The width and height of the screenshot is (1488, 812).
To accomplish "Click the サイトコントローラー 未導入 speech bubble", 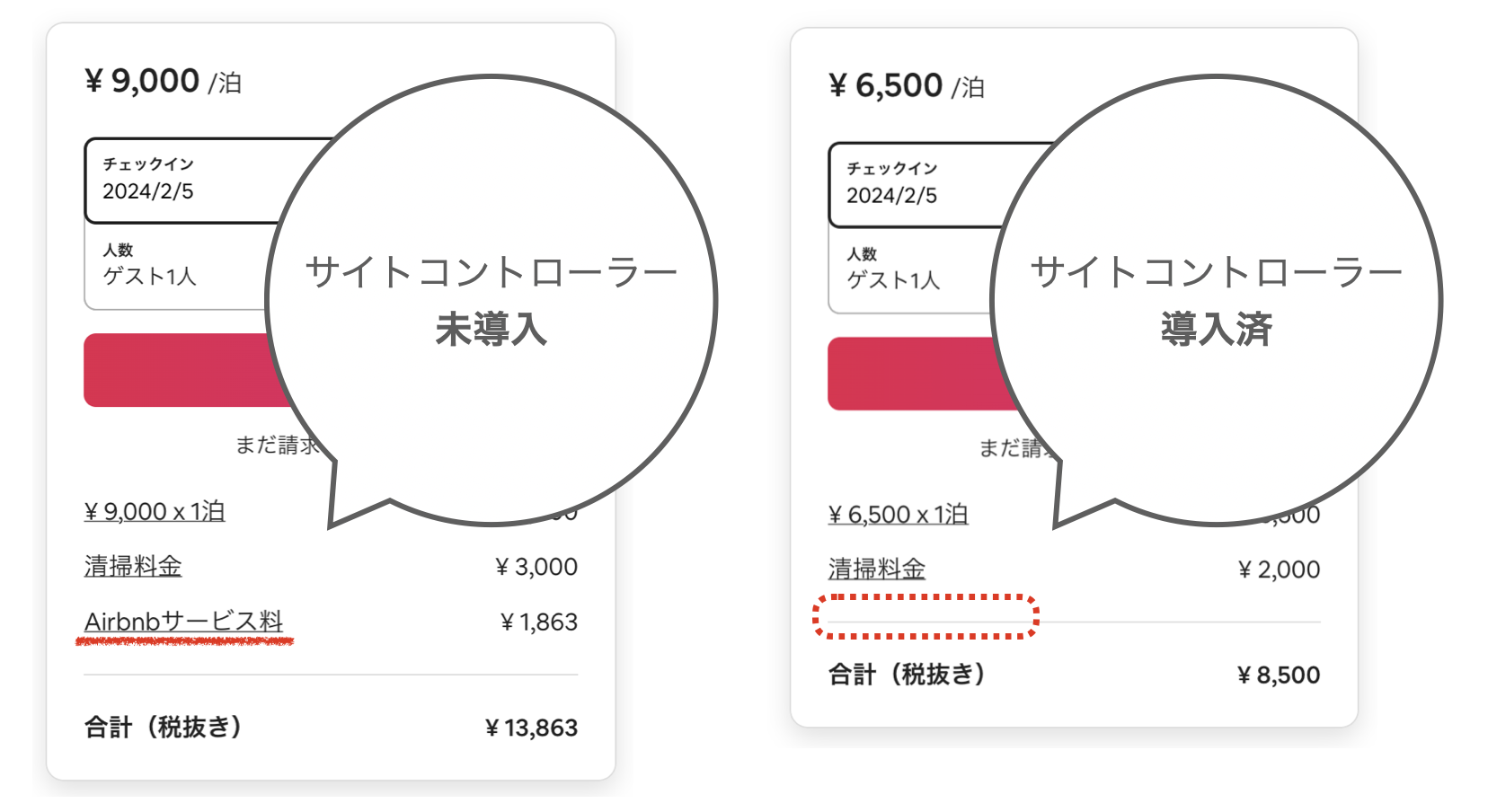I will [492, 301].
